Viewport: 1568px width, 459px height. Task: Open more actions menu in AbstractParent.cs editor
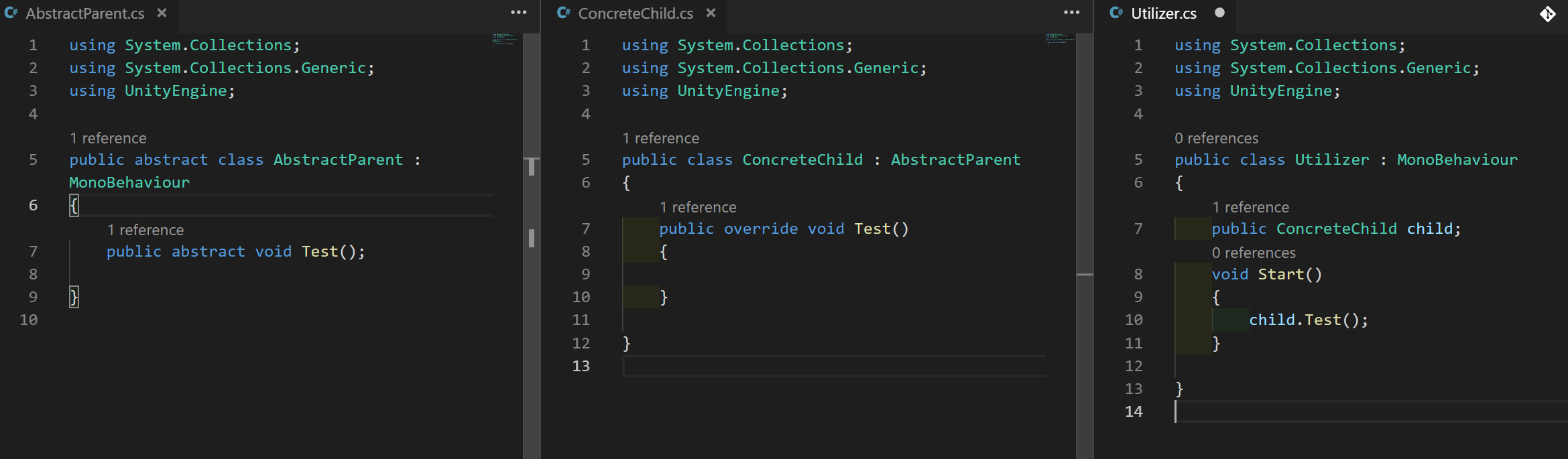click(x=518, y=13)
